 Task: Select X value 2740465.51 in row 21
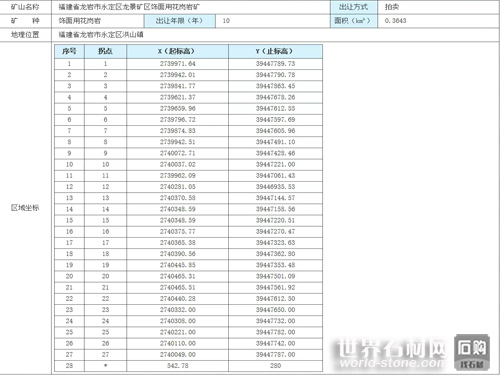(178, 287)
